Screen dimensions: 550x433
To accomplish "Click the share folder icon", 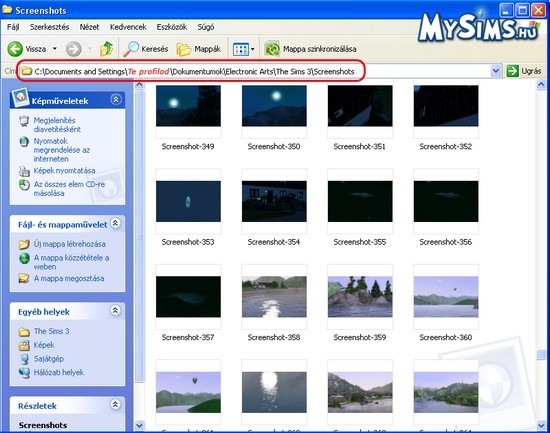I will 24,279.
